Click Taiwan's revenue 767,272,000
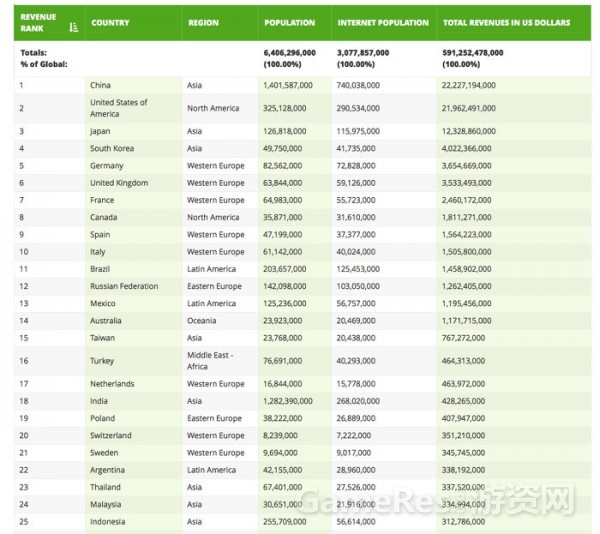600x534 pixels. tap(463, 338)
